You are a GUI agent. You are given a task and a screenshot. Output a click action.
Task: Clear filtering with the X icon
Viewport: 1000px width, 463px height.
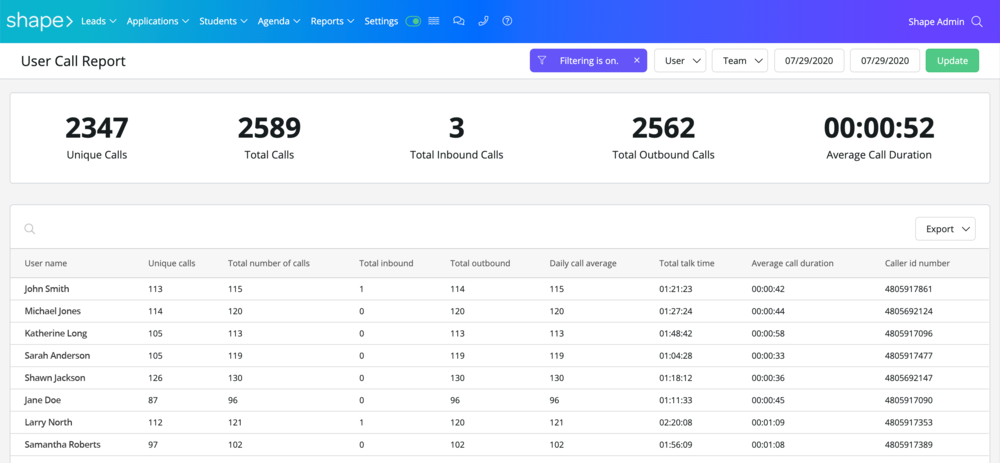point(636,61)
